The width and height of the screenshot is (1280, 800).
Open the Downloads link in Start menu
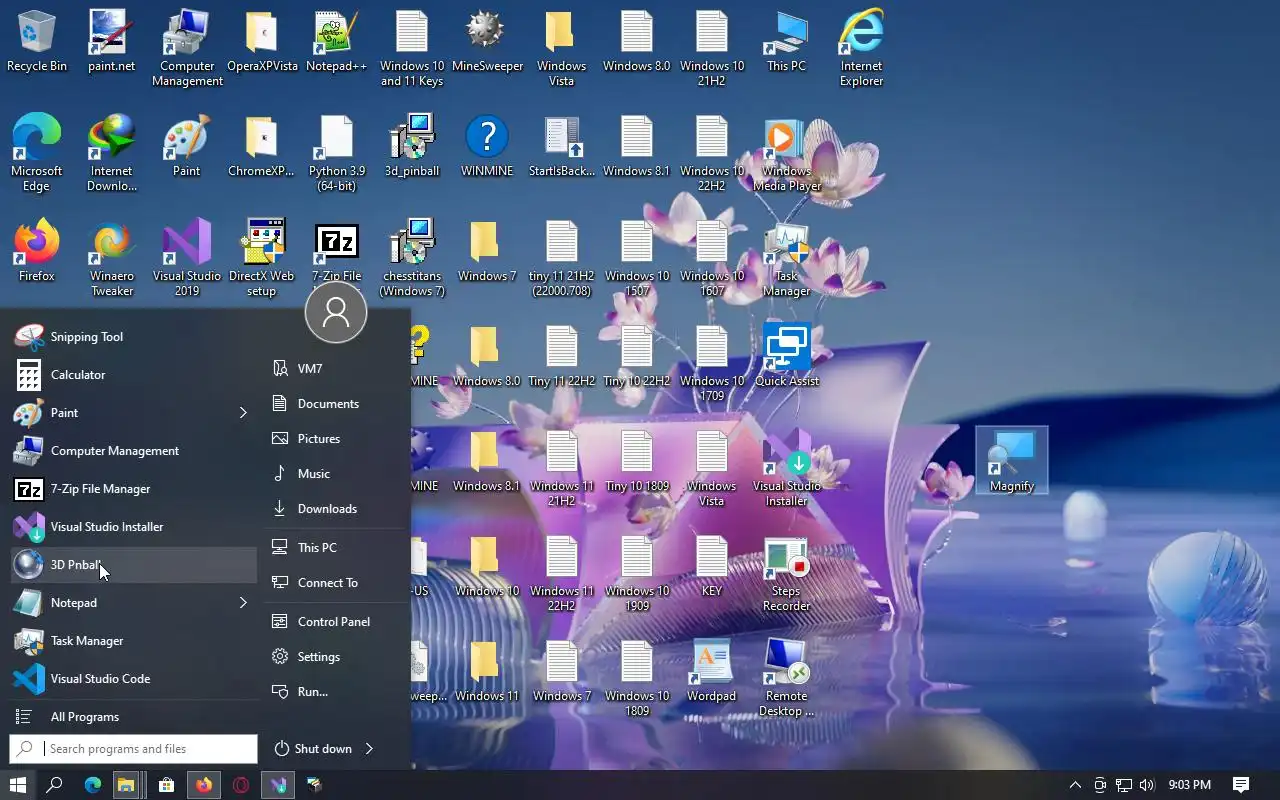click(x=335, y=509)
